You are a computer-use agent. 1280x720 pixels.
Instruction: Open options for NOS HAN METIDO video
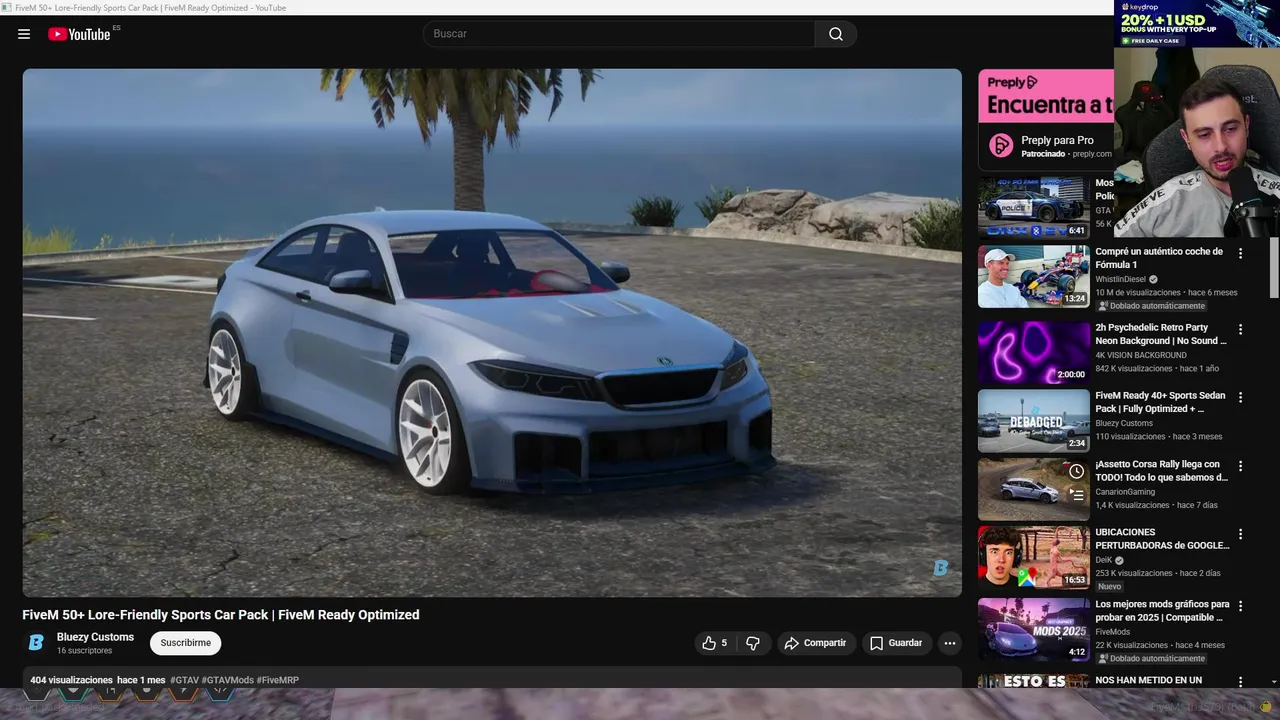click(1241, 682)
